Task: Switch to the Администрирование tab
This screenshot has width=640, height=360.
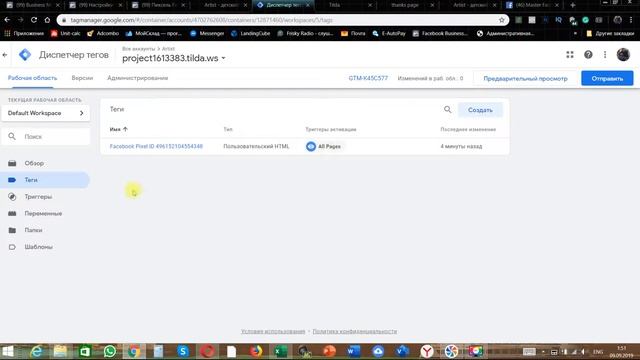Action: (138, 78)
